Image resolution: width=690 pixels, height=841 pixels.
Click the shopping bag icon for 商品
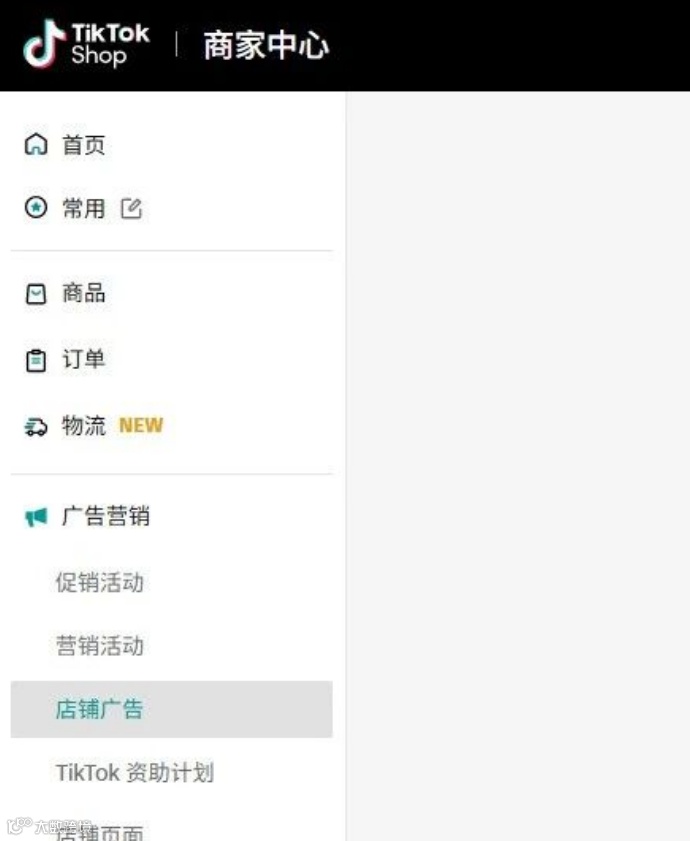(36, 294)
